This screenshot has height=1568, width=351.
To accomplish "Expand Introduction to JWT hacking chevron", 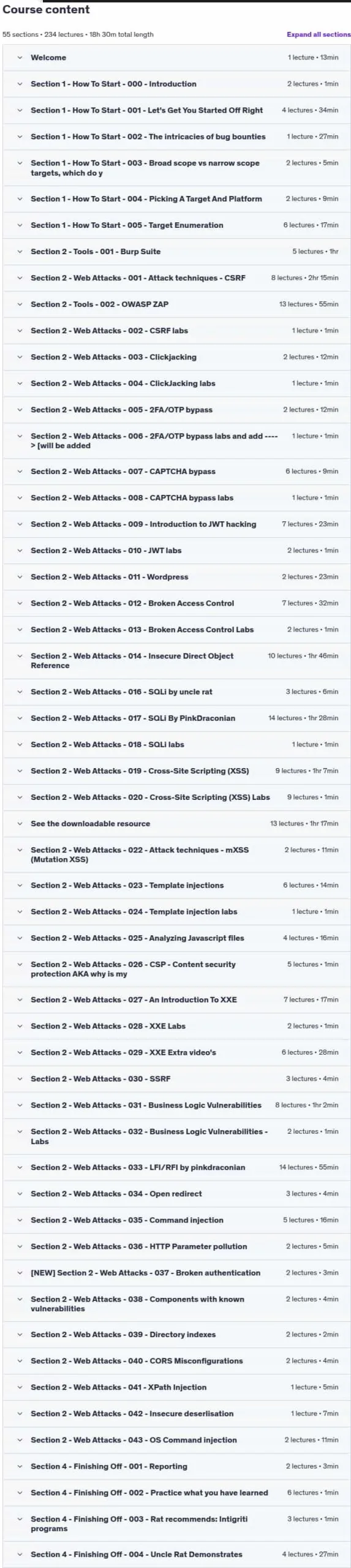I will point(20,524).
